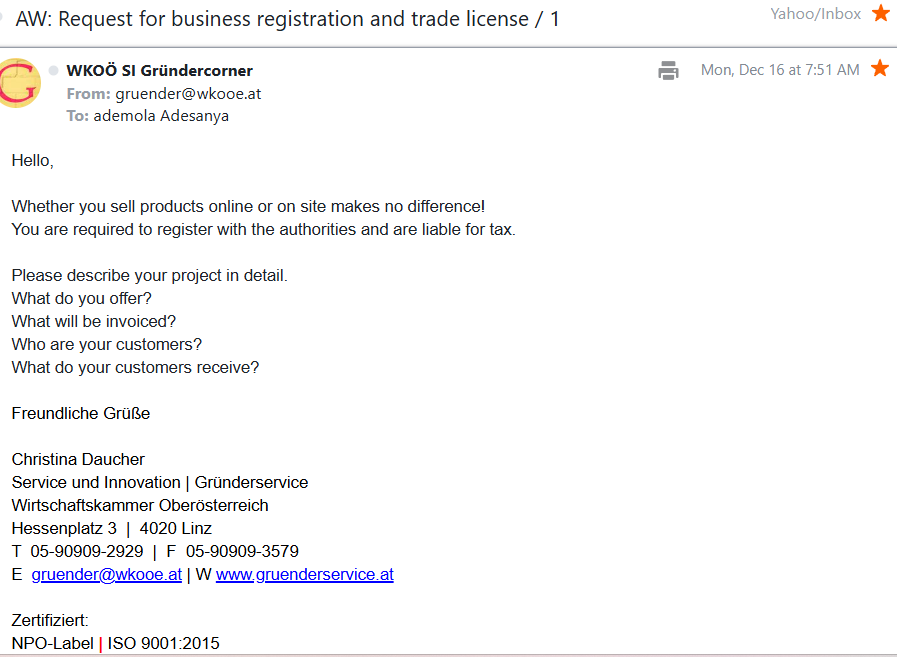Click the email subject line

coord(287,17)
